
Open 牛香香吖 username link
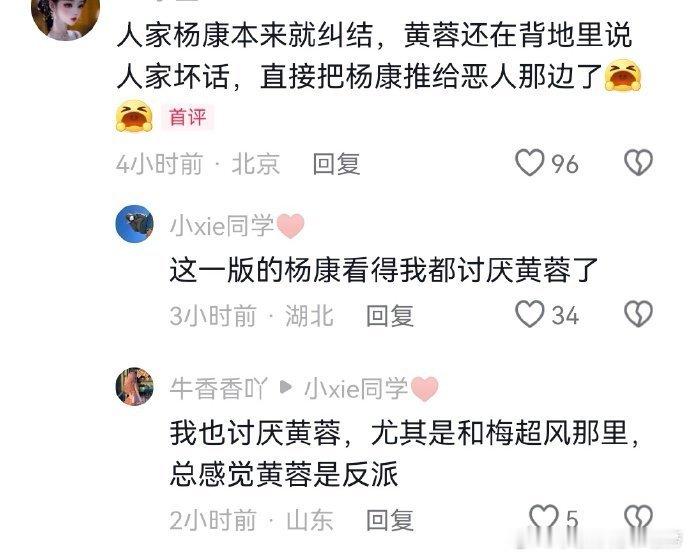[218, 389]
